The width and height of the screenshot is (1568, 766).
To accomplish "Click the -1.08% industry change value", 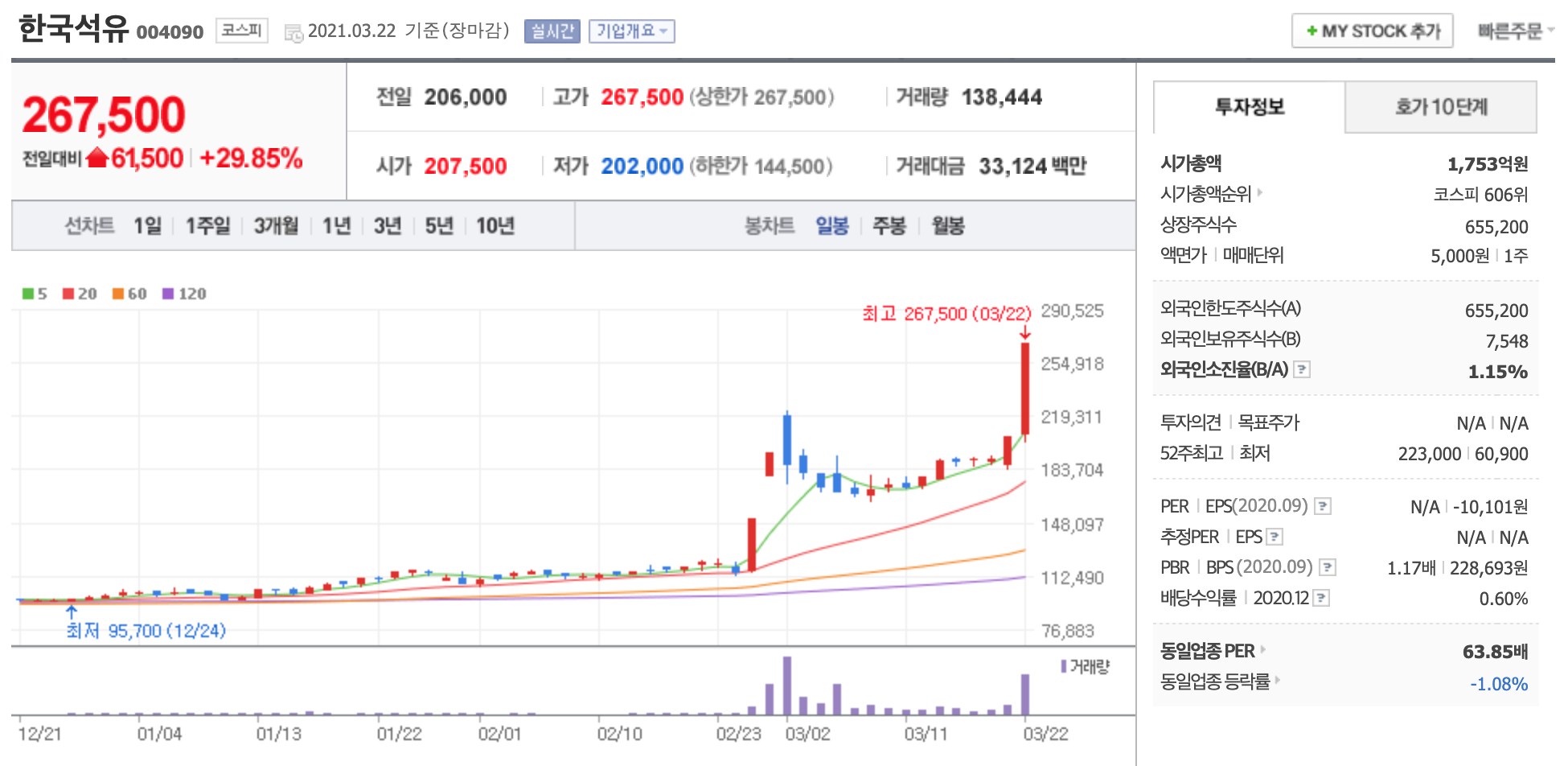I will (1499, 684).
